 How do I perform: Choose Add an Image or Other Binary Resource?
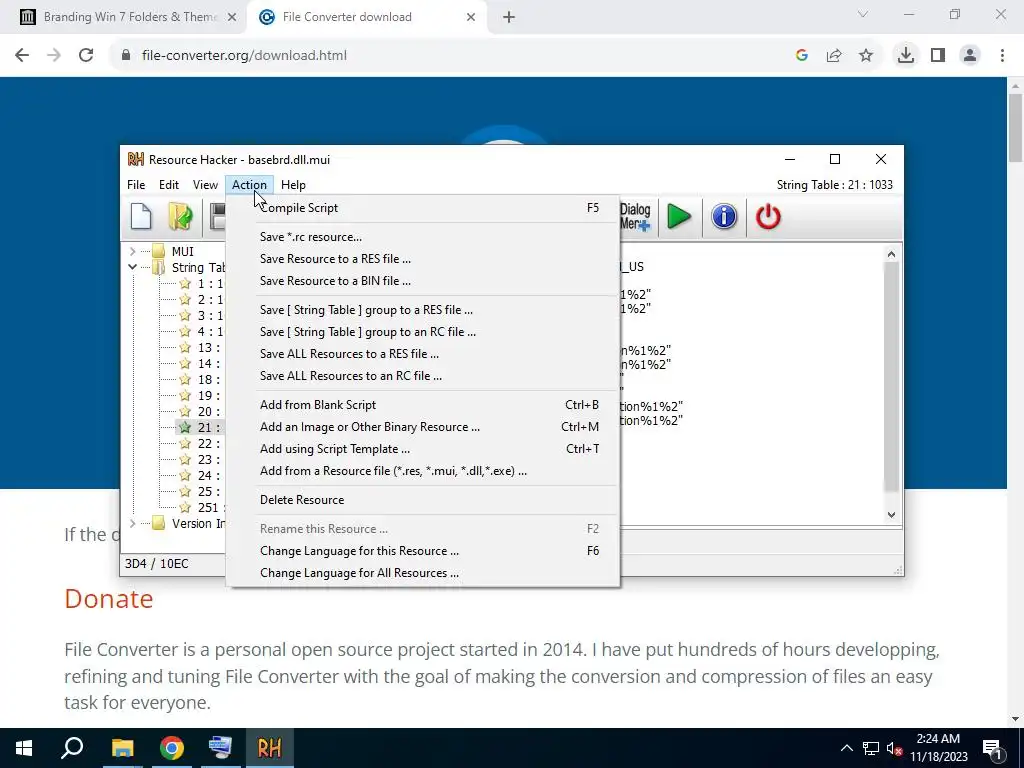pos(423,427)
